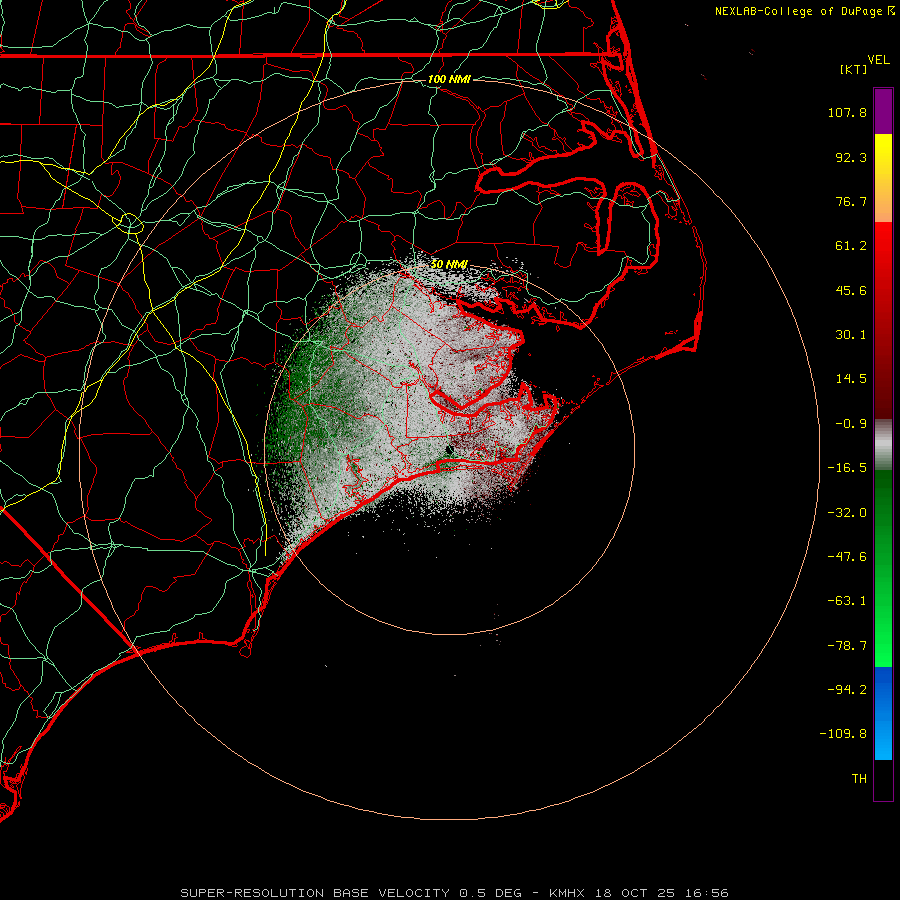
Task: Click the -94.2 value on the velocity scale
Action: [x=847, y=690]
